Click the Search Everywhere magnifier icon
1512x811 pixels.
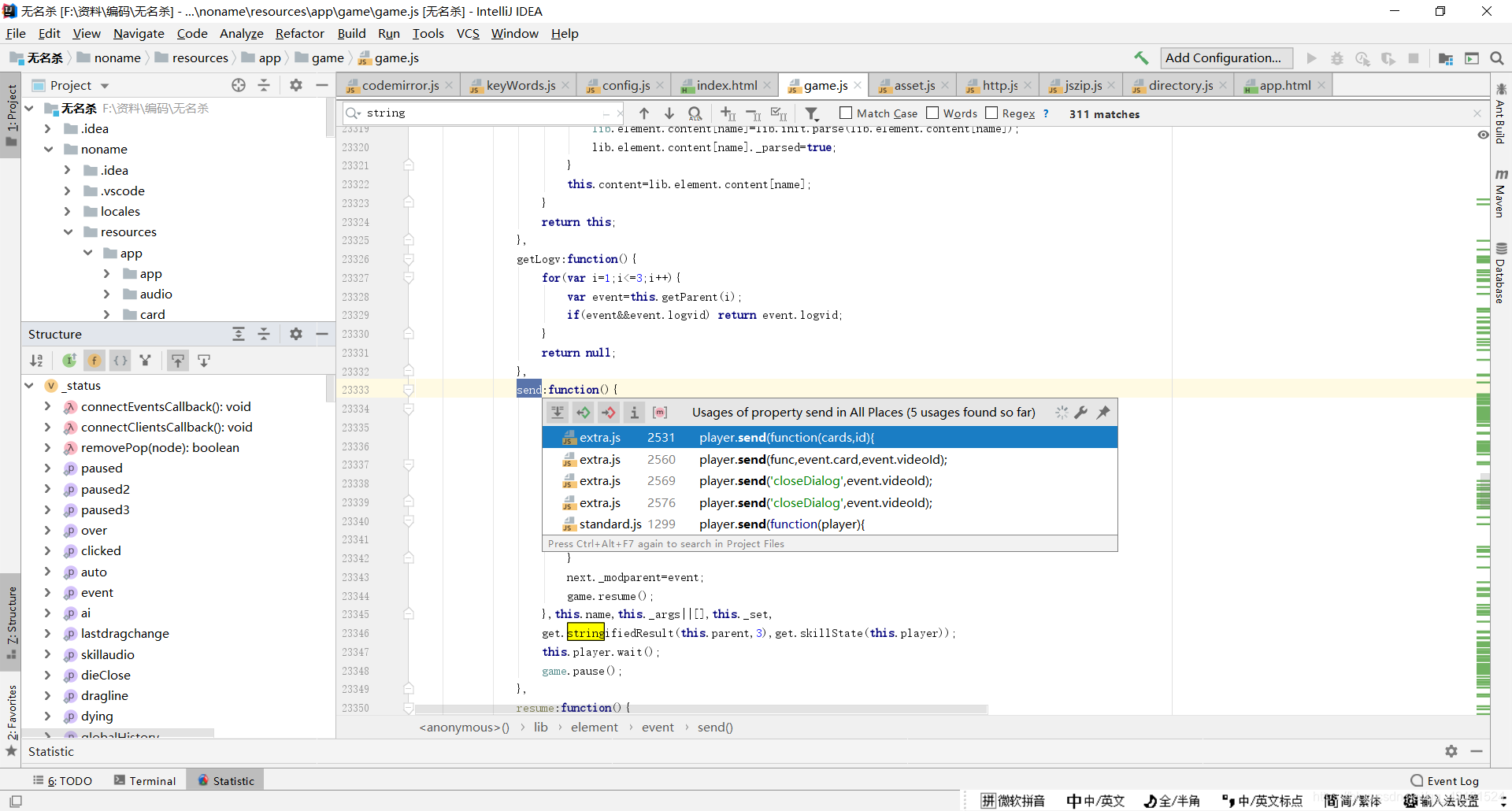click(1497, 58)
